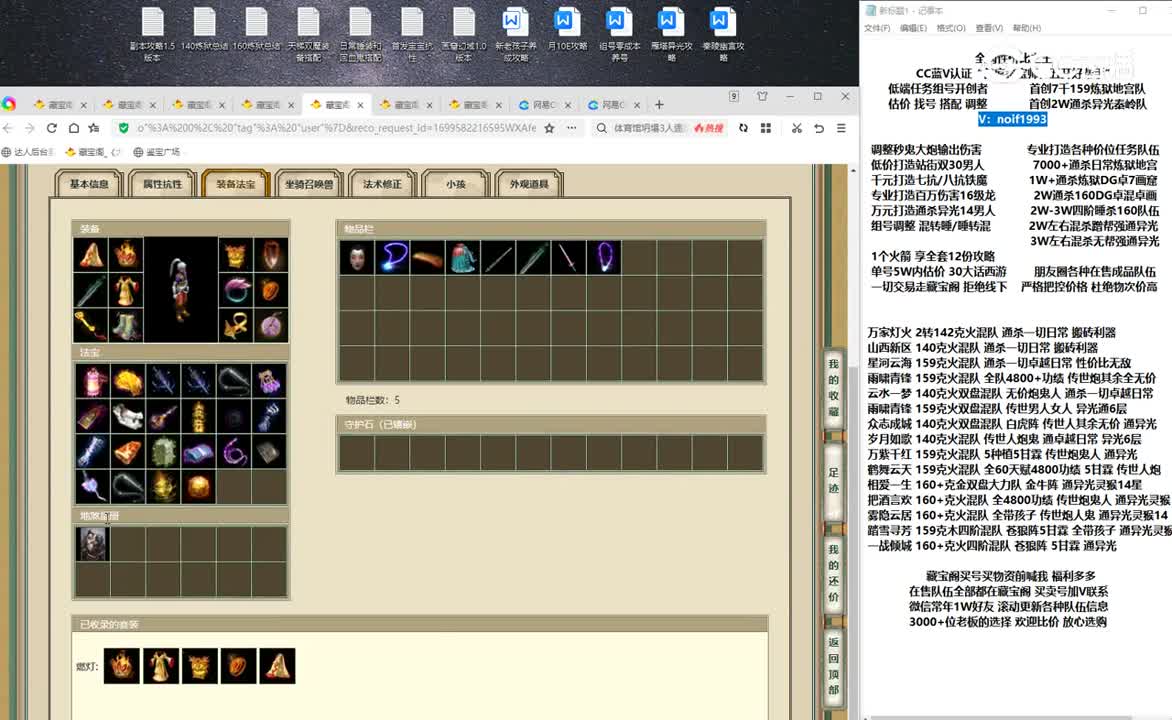The width and height of the screenshot is (1172, 720).
Task: Open the 坐骑召唤兽 tab
Action: 309,184
